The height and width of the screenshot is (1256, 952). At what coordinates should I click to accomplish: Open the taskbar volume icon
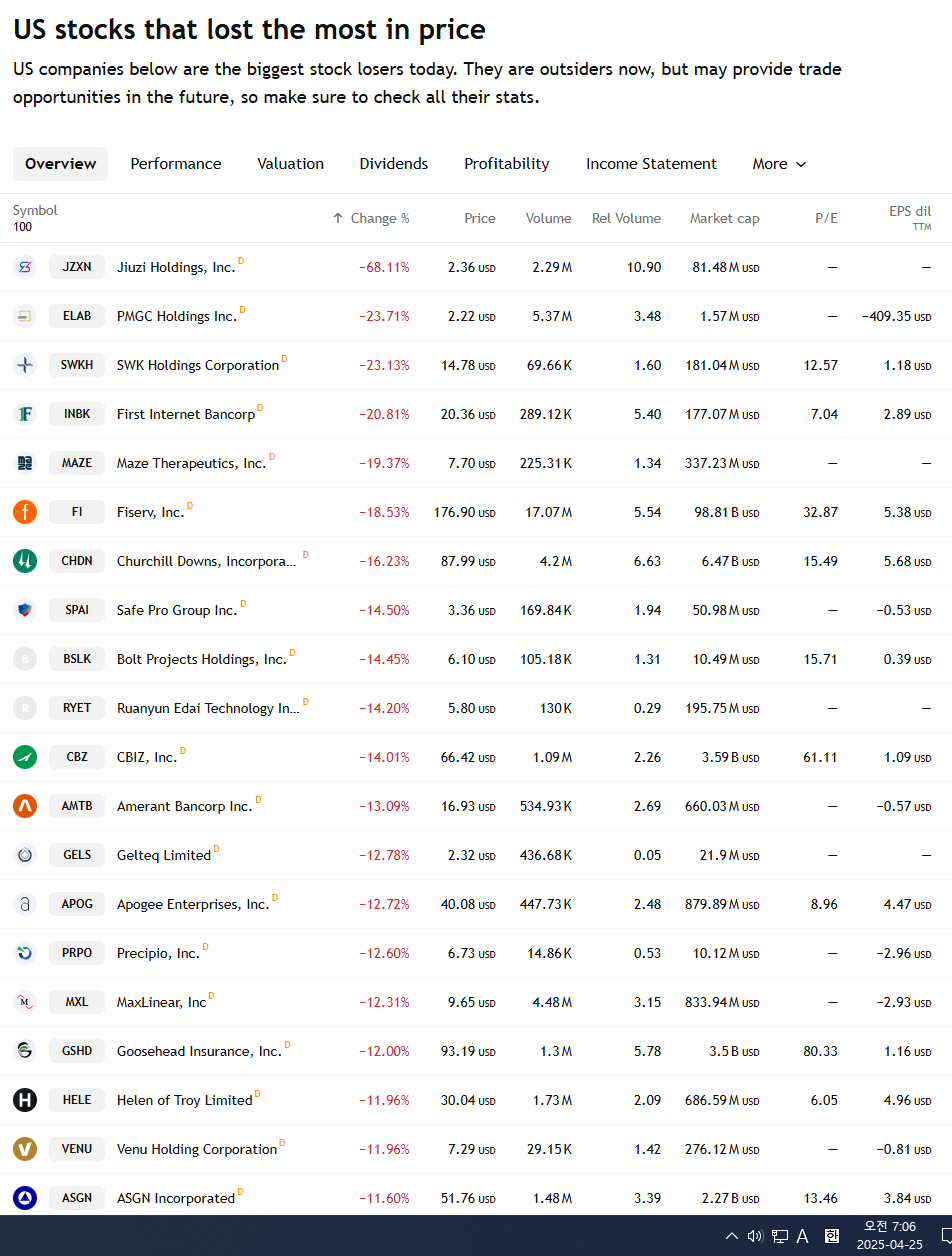755,1236
